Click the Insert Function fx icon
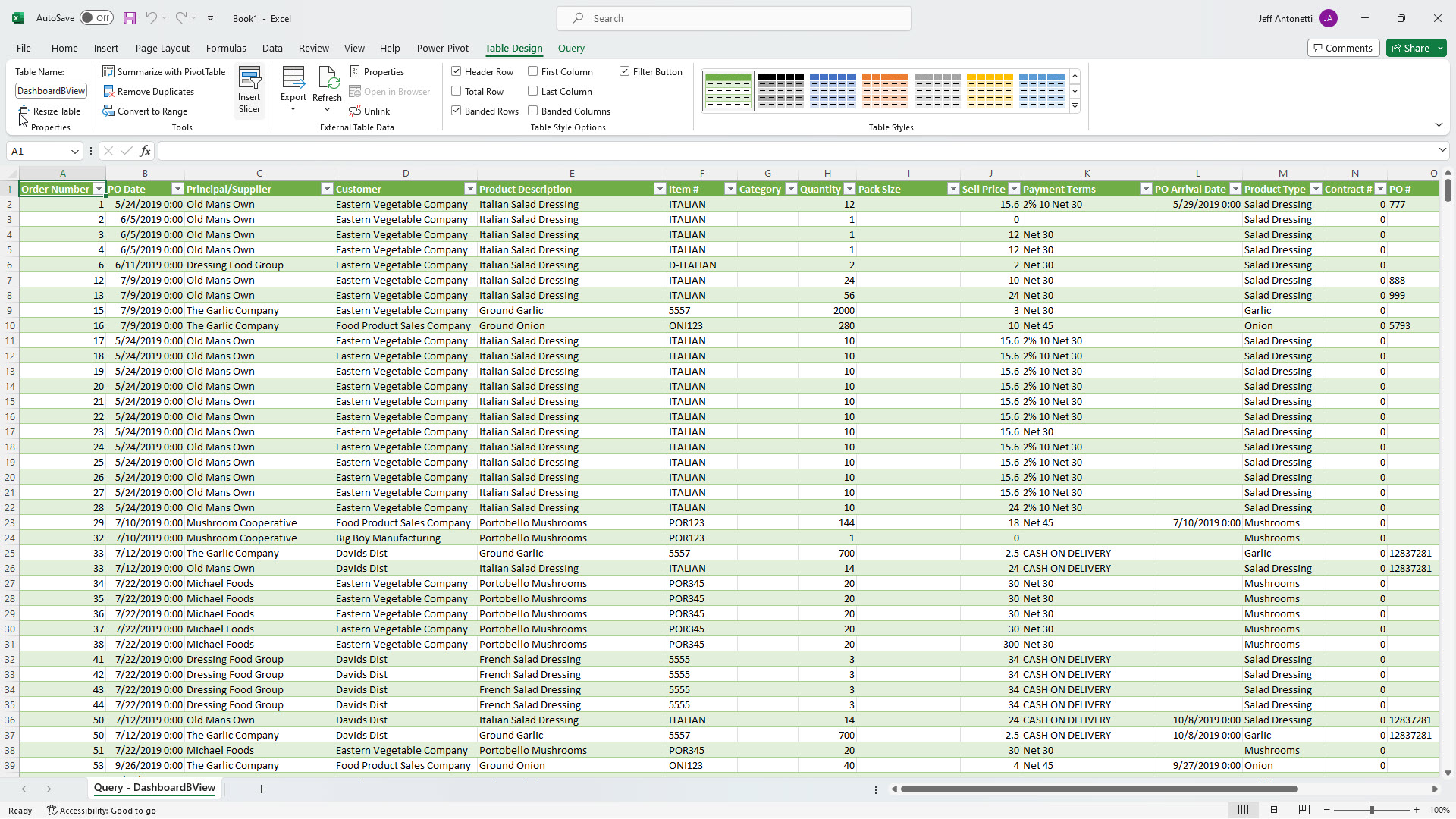The image size is (1456, 819). tap(145, 151)
